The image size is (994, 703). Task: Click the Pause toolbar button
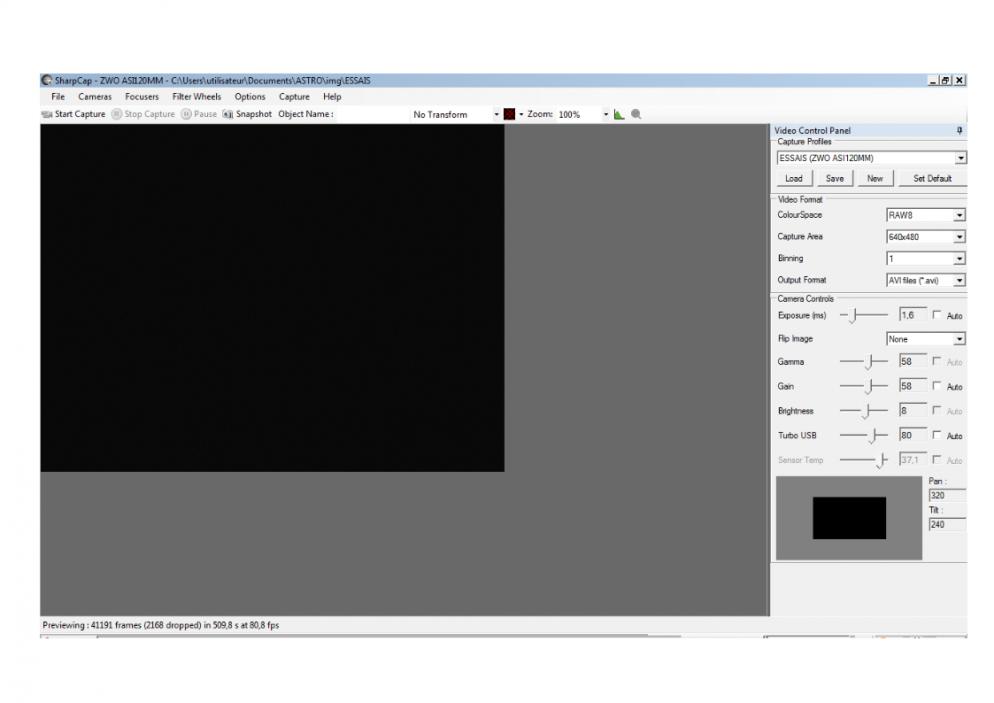click(x=199, y=114)
